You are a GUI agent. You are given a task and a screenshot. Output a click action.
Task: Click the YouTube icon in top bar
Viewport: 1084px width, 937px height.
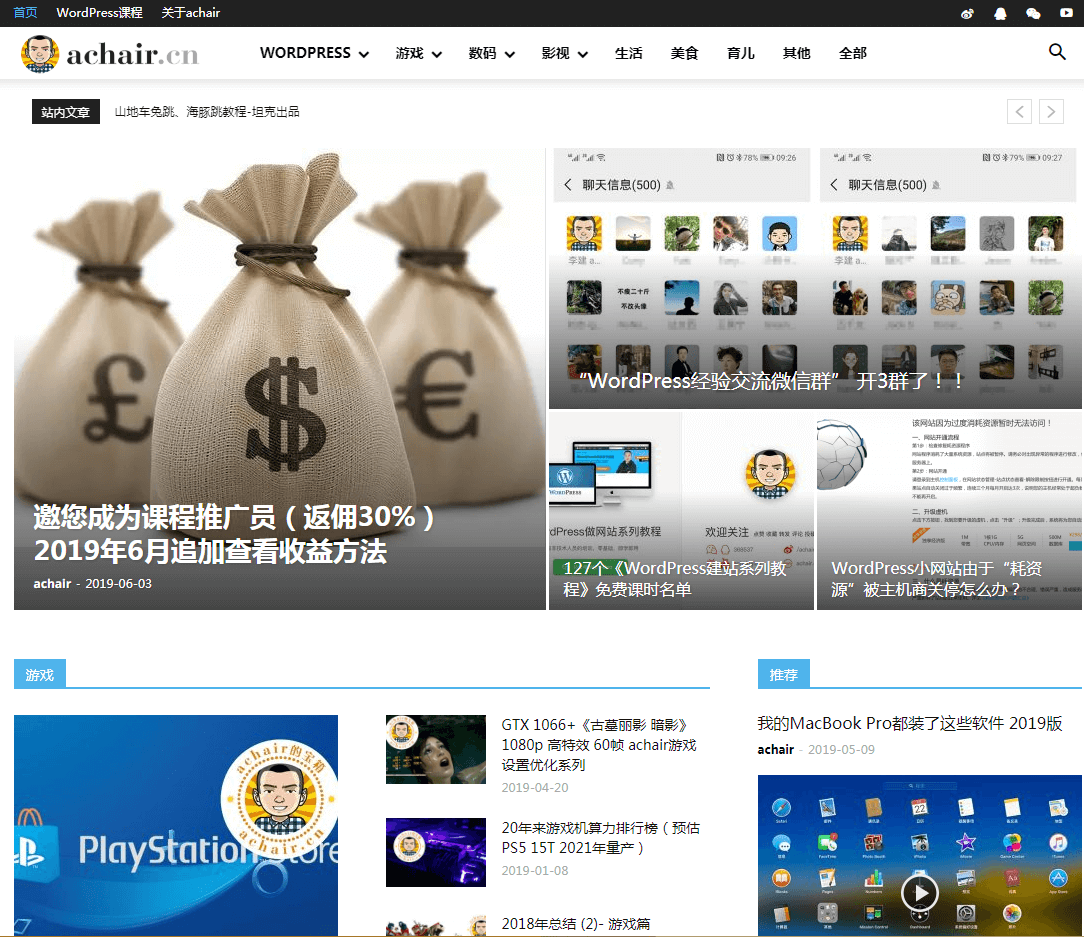(1066, 13)
